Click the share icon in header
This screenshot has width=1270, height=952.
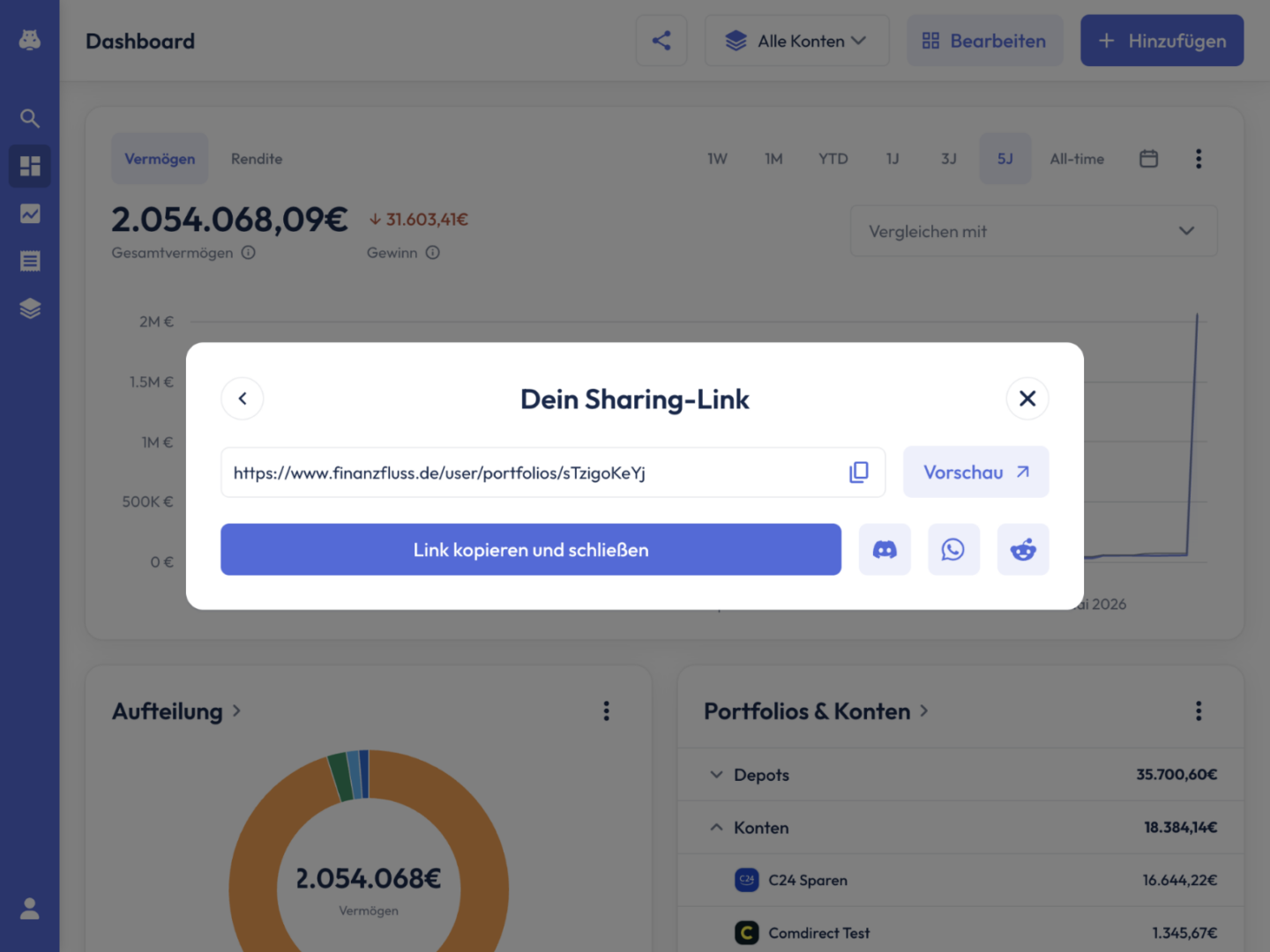point(661,41)
